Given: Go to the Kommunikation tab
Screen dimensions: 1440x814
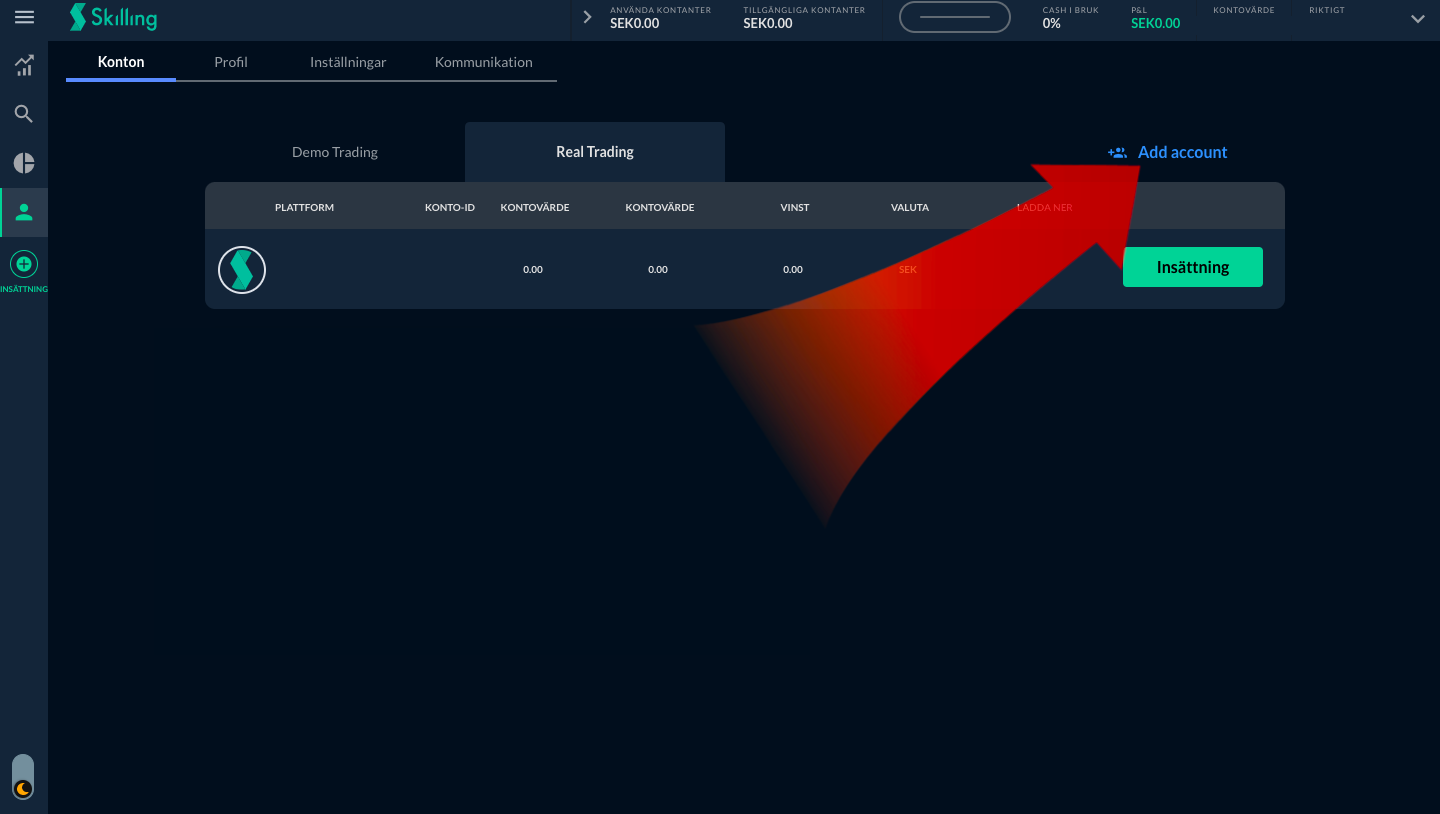Looking at the screenshot, I should 483,62.
